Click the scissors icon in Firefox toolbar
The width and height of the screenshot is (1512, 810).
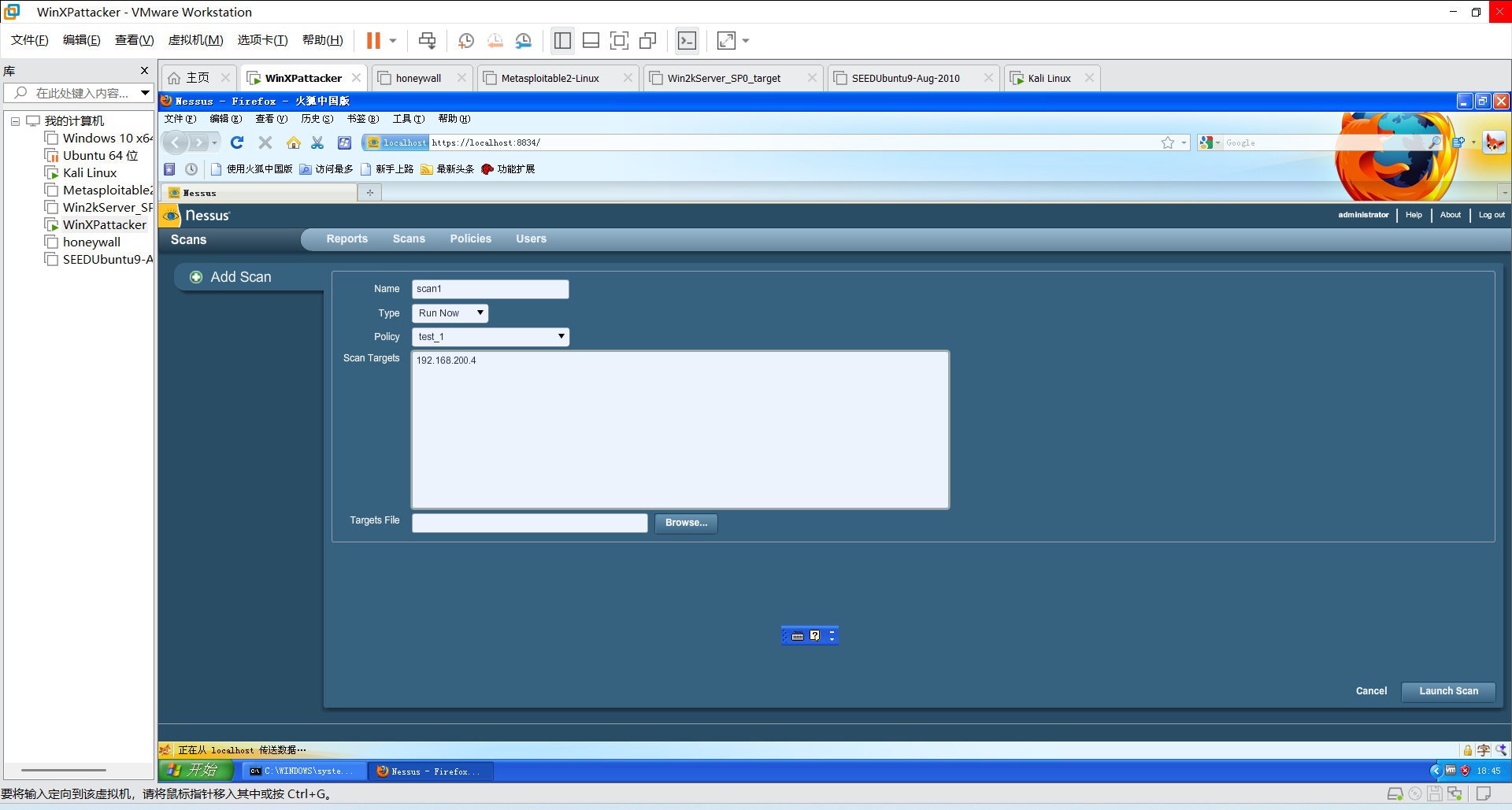point(317,142)
